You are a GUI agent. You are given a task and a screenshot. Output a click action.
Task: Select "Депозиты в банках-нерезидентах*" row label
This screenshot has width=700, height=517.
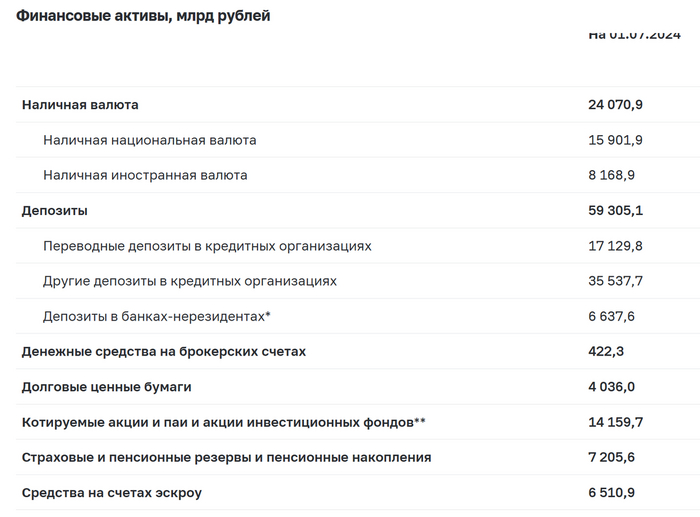[157, 316]
